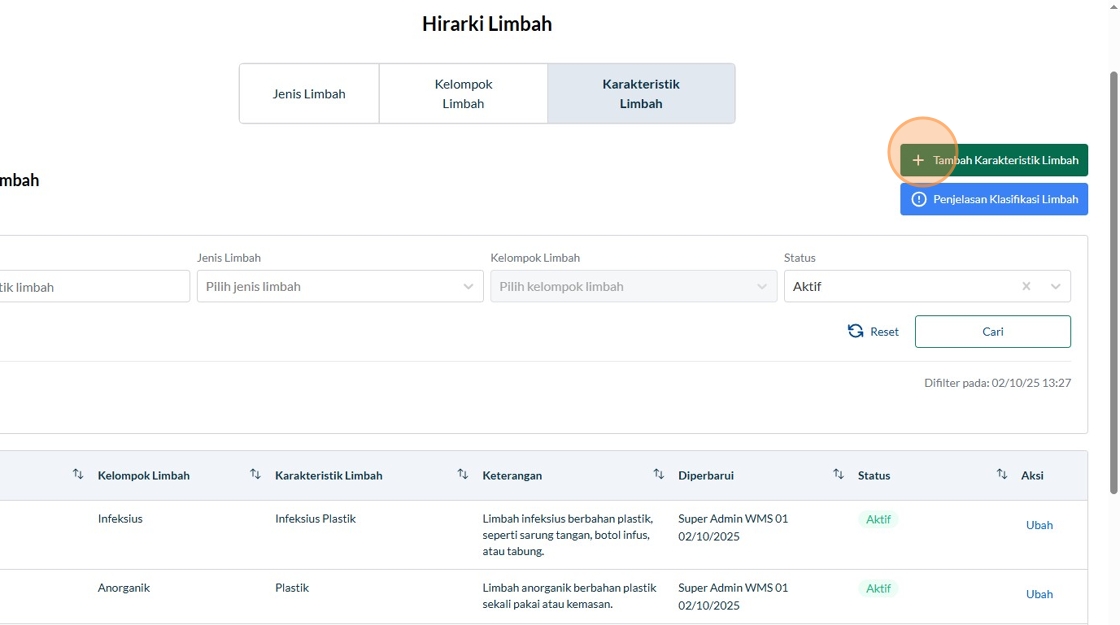Sort table by Karakteristik Limbah column icon
This screenshot has height=625, width=1120.
(x=462, y=474)
